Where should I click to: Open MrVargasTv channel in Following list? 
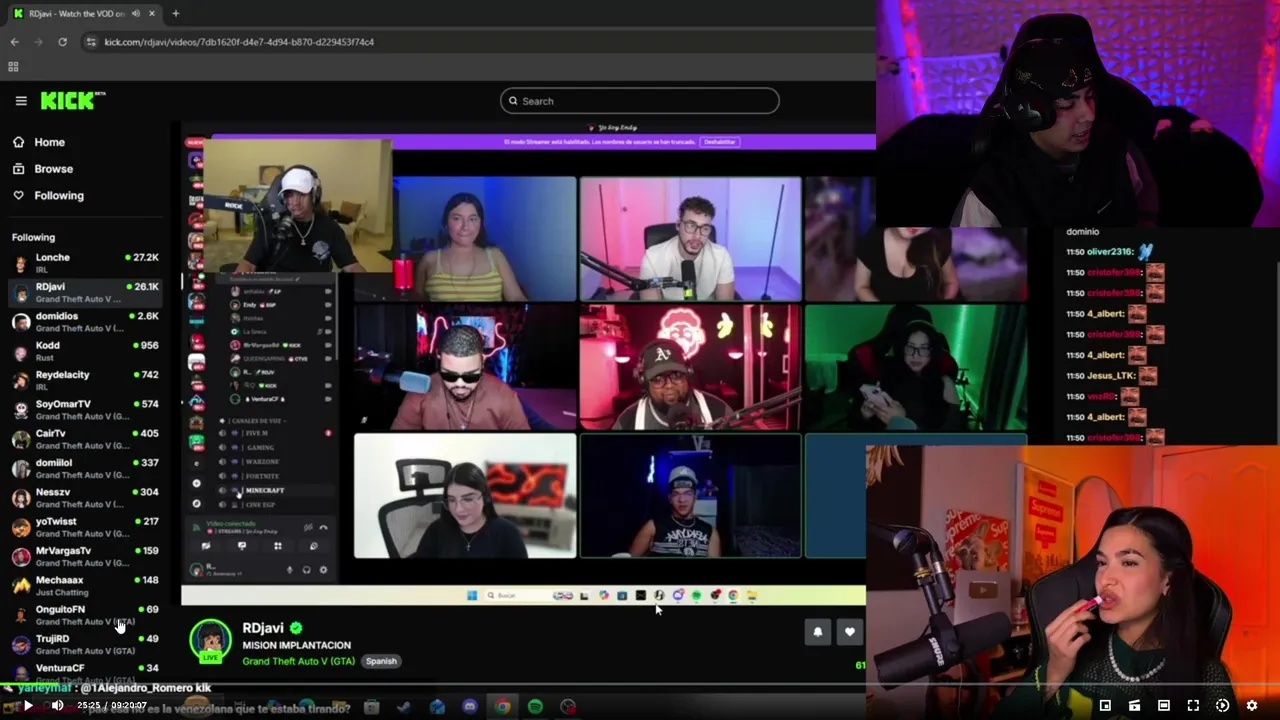coord(85,556)
